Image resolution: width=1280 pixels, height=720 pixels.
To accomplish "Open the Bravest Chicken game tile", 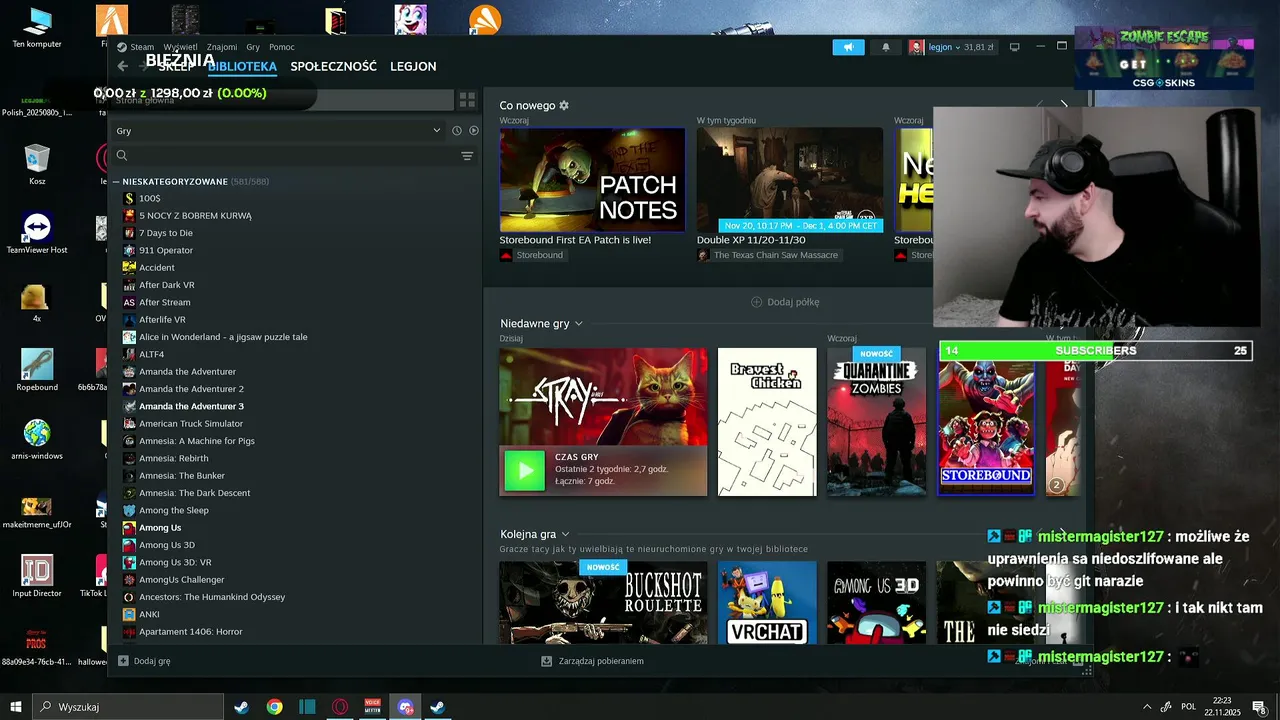I will (x=767, y=422).
